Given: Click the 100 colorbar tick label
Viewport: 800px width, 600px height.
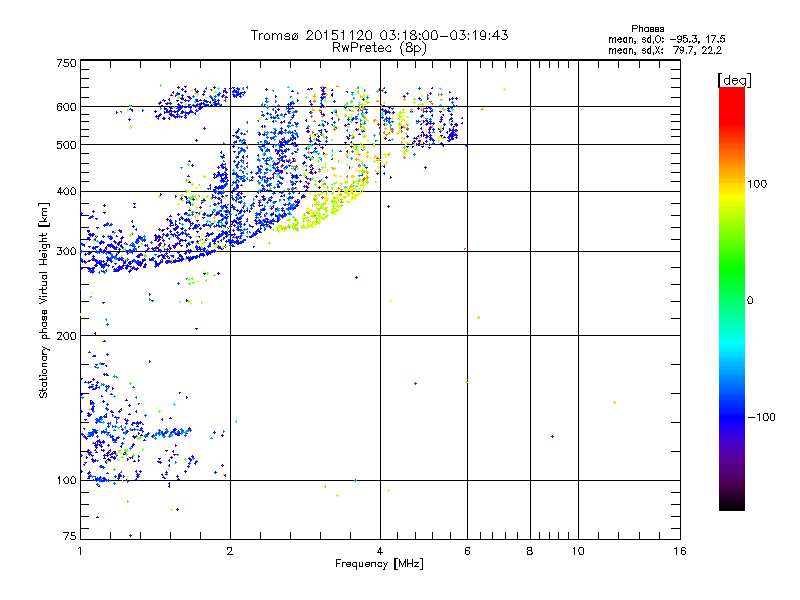Looking at the screenshot, I should (x=757, y=184).
